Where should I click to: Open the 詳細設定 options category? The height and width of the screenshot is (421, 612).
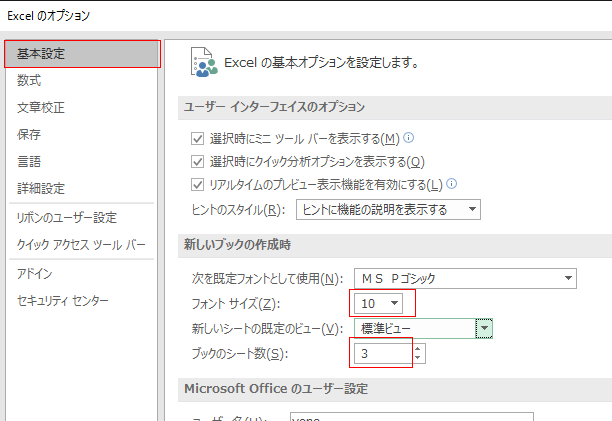(41, 188)
